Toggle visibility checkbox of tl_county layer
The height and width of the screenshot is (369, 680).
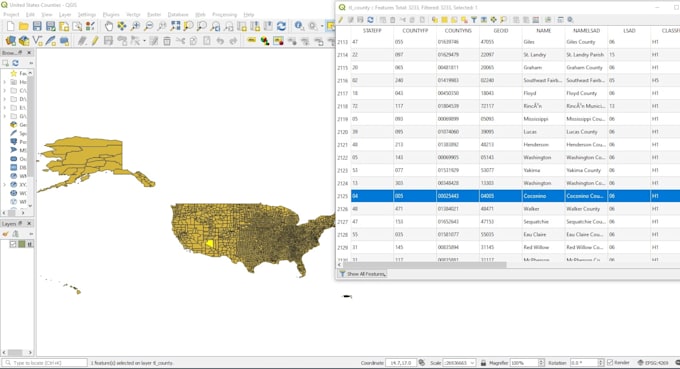tap(13, 244)
